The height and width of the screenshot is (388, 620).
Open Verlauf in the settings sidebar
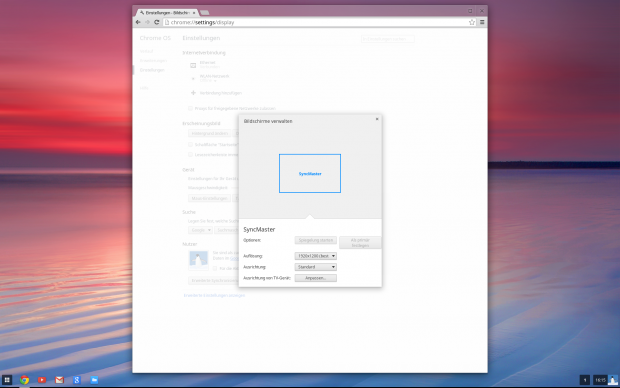pyautogui.click(x=146, y=51)
